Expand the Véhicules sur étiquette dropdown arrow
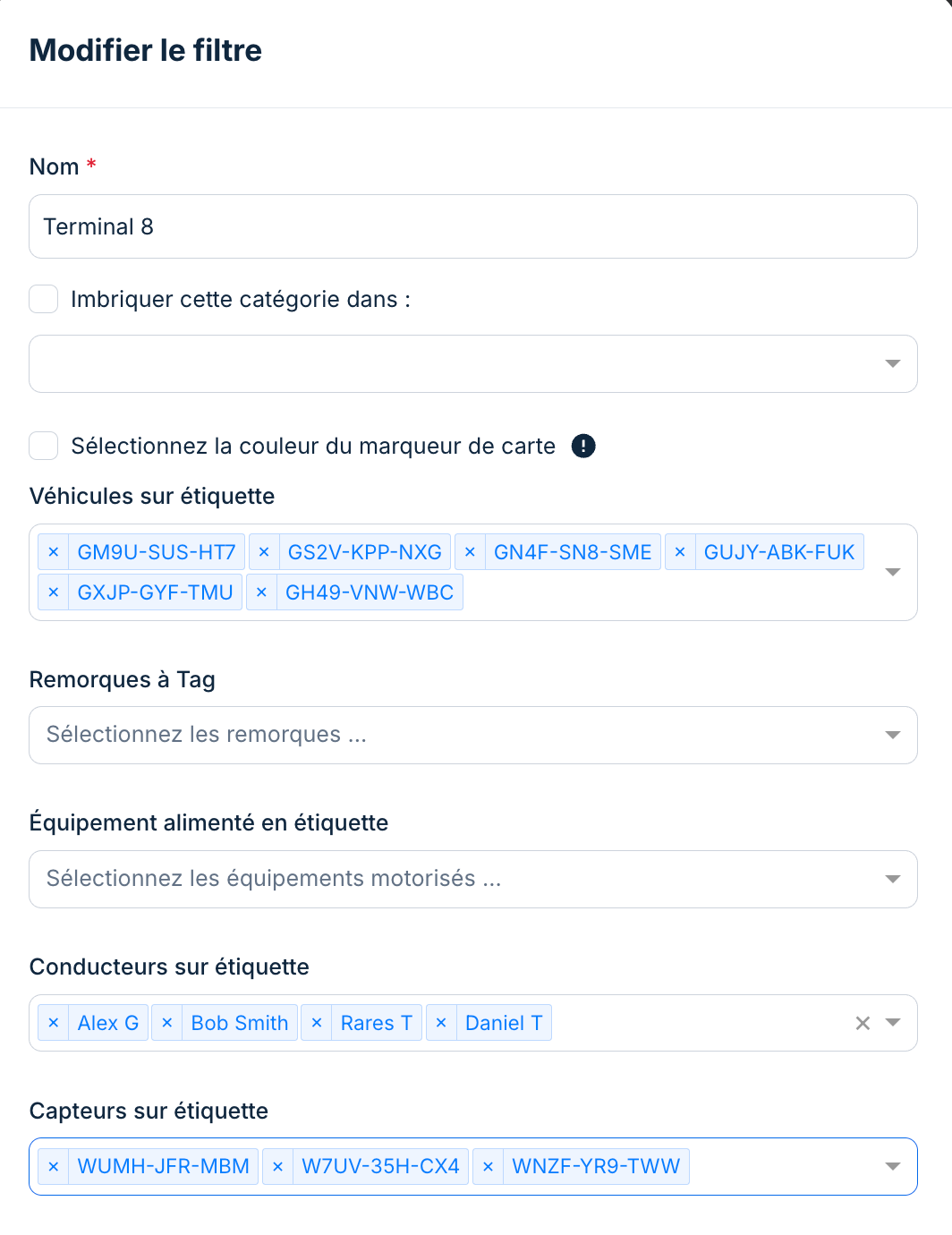The image size is (952, 1235). (892, 572)
